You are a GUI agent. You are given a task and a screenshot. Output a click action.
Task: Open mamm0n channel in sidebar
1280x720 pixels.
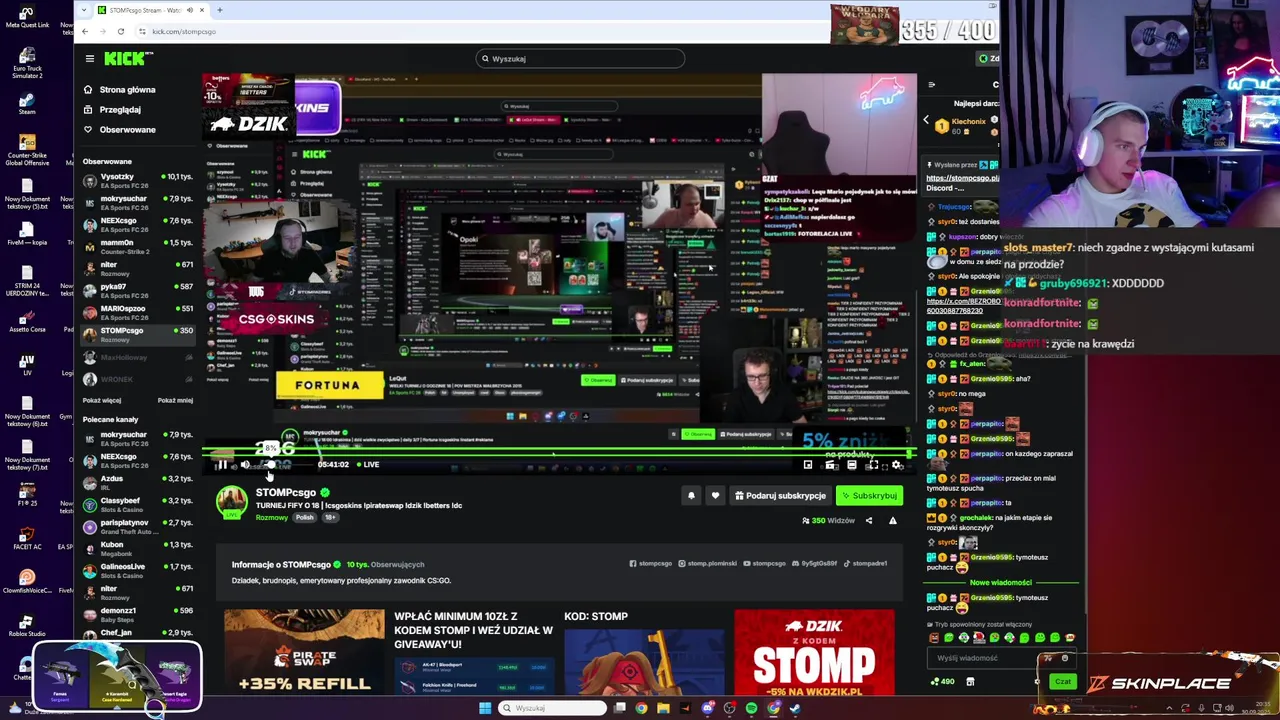(138, 247)
